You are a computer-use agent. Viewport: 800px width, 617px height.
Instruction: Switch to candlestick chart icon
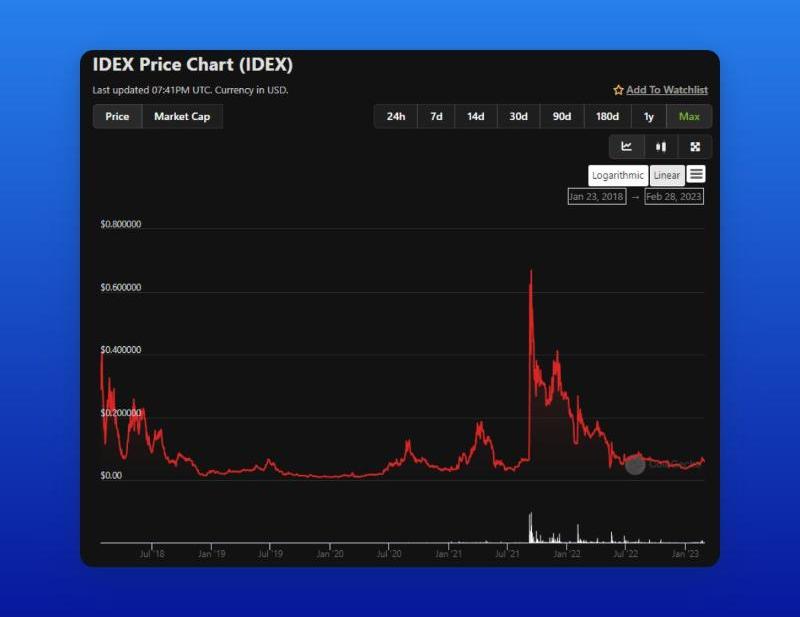pos(661,147)
